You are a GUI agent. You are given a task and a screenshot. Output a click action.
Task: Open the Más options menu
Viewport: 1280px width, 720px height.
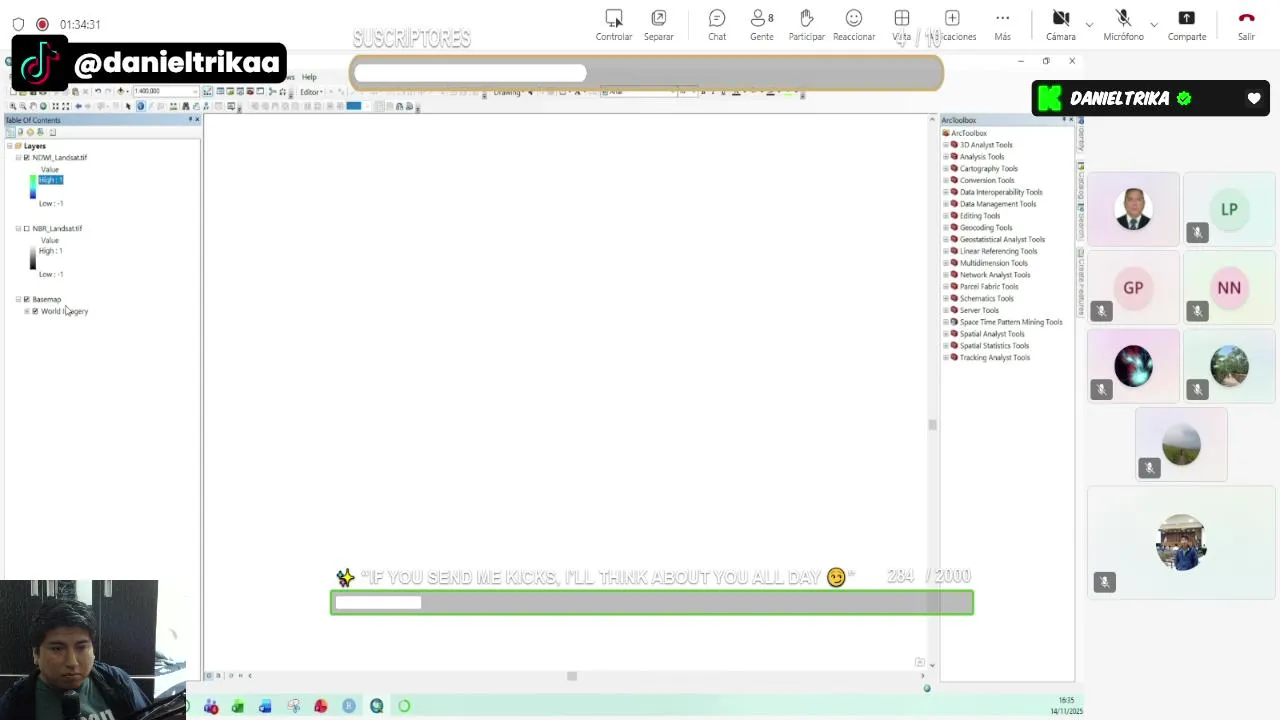click(1002, 24)
